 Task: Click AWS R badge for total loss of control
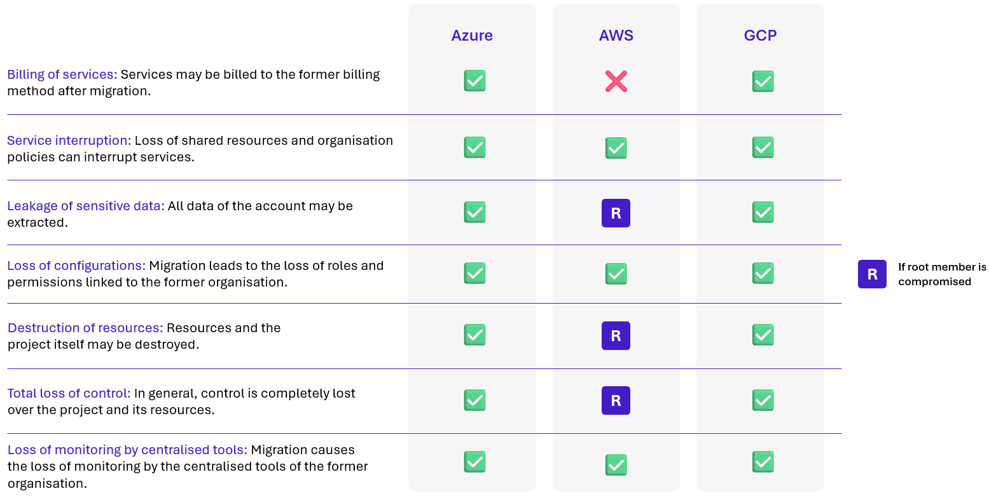(616, 400)
